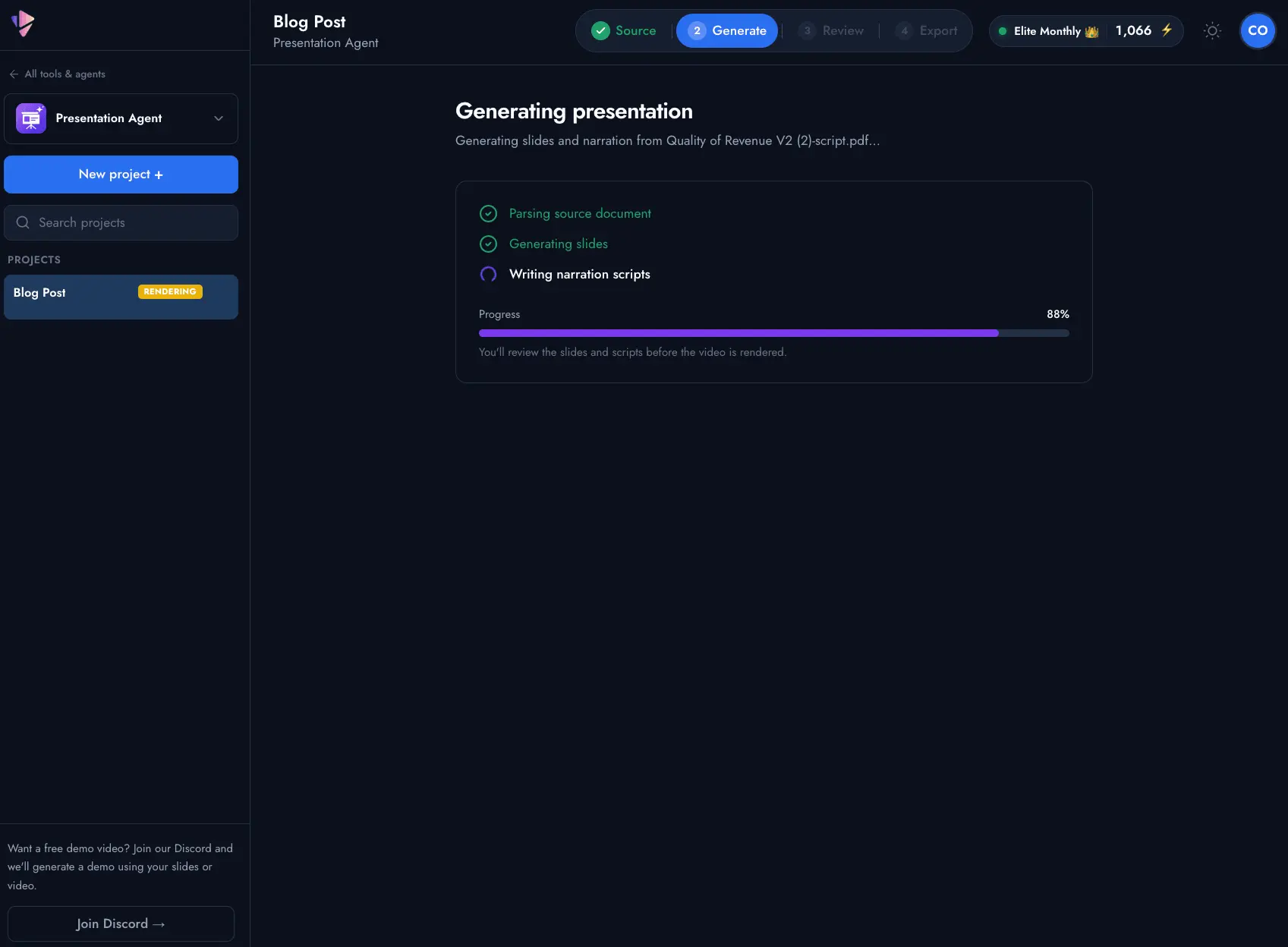Screen dimensions: 1288x947
Task: Click Writing narration scripts text
Action: point(580,275)
